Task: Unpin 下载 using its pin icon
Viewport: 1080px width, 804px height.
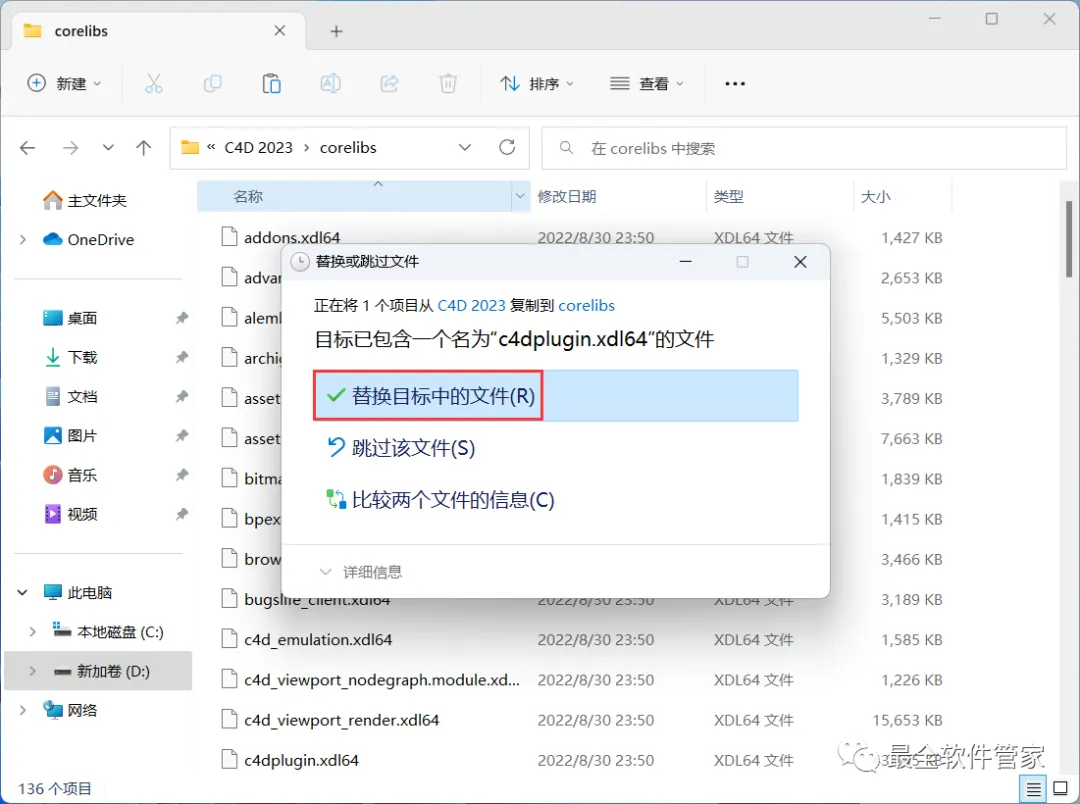Action: coord(181,358)
